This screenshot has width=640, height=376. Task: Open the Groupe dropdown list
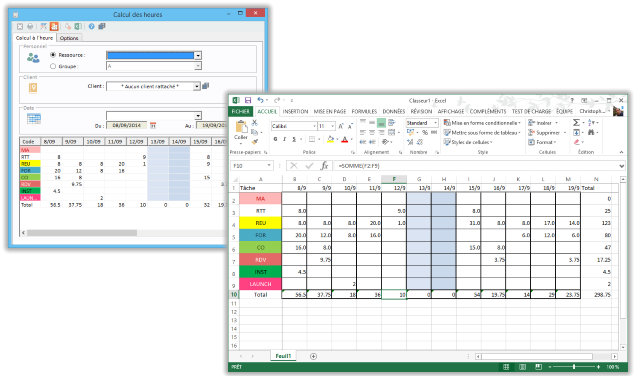click(198, 66)
